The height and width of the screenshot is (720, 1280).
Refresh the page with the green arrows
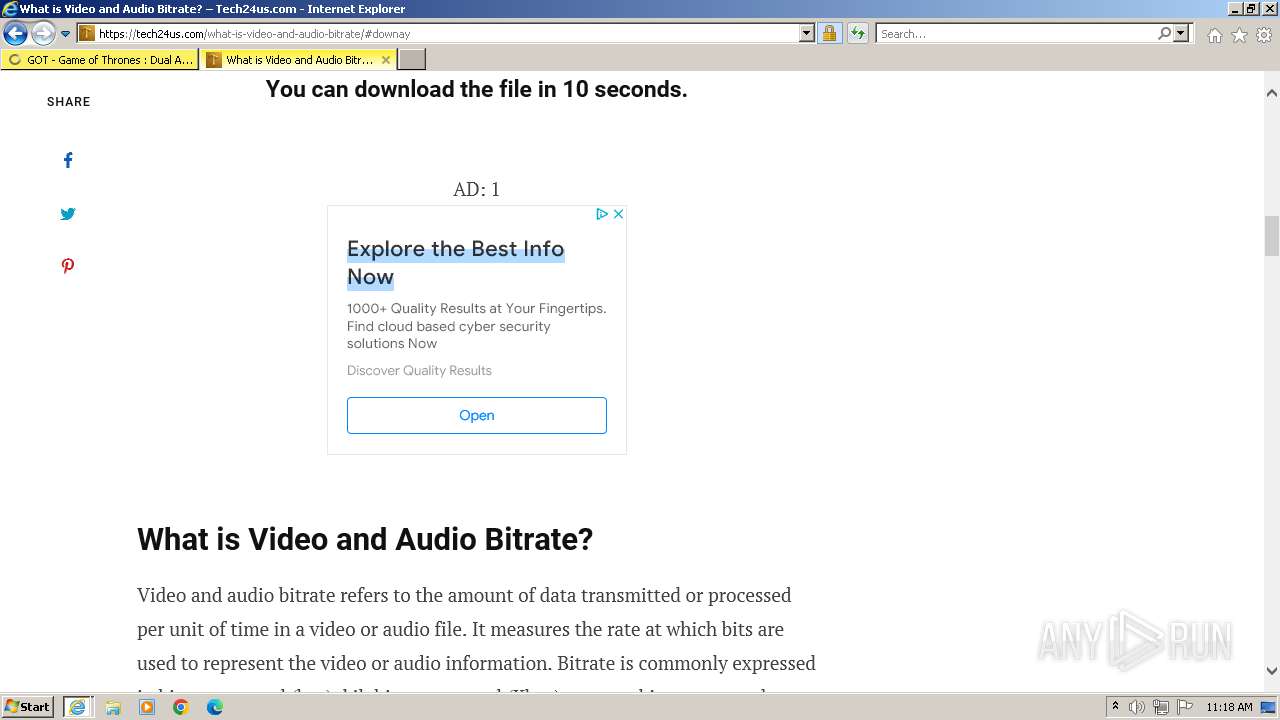[857, 33]
